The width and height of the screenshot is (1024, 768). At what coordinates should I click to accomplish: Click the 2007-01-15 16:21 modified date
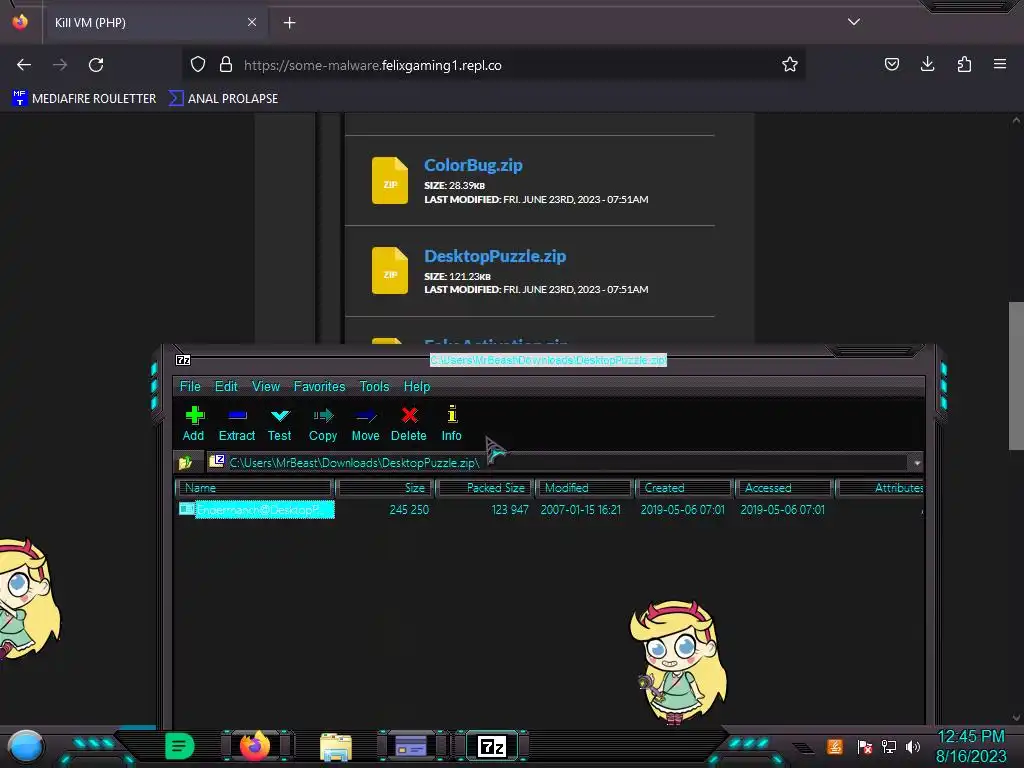coord(581,509)
